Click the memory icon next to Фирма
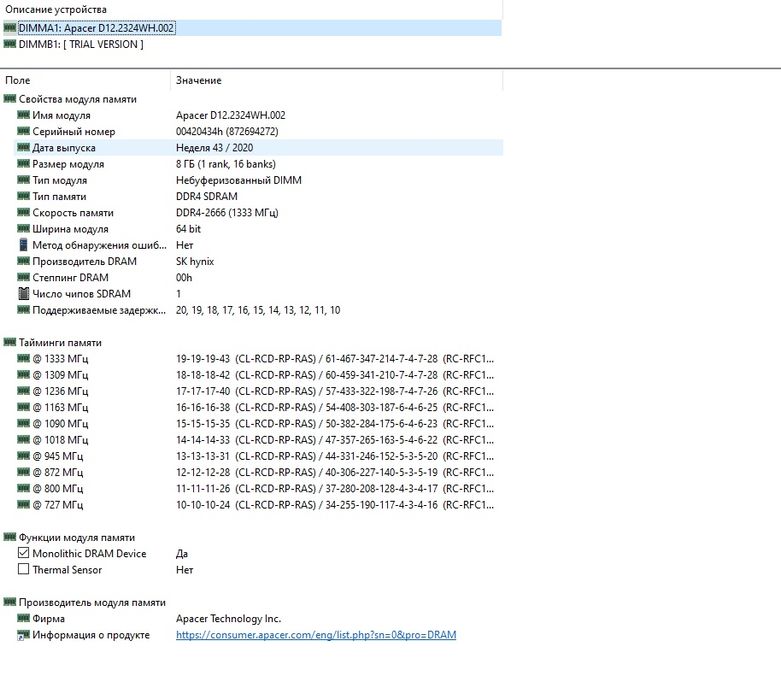This screenshot has height=700, width=781. pos(23,618)
